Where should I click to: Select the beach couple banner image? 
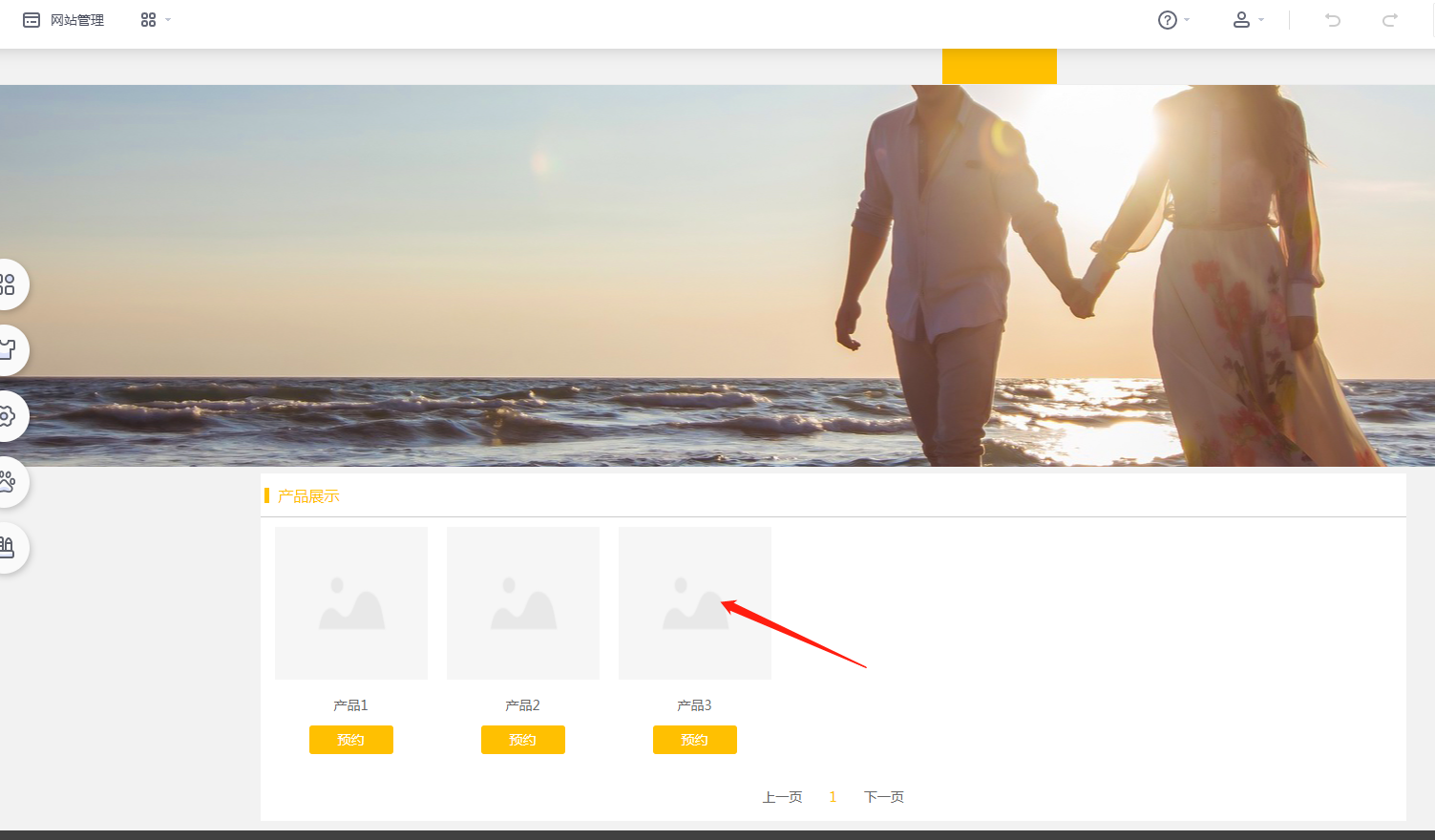(717, 276)
